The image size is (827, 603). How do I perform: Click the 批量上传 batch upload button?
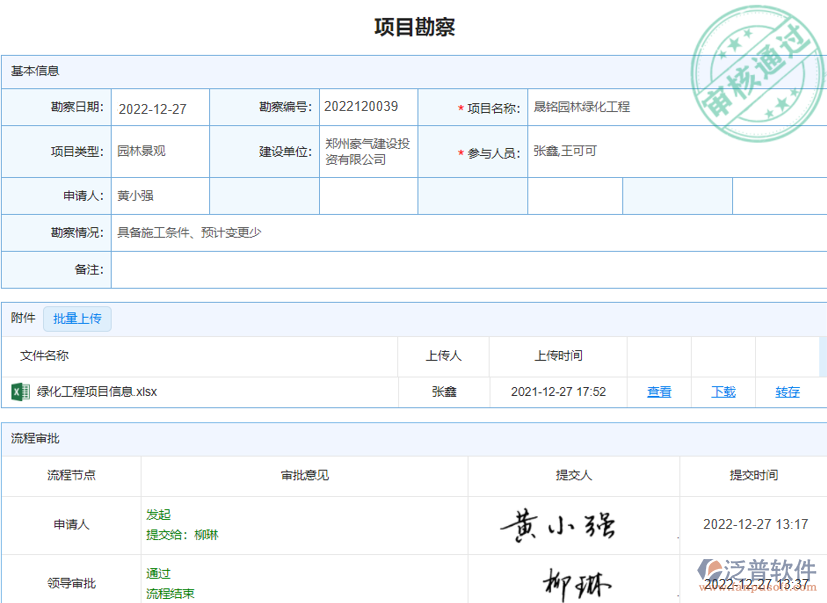pyautogui.click(x=77, y=319)
